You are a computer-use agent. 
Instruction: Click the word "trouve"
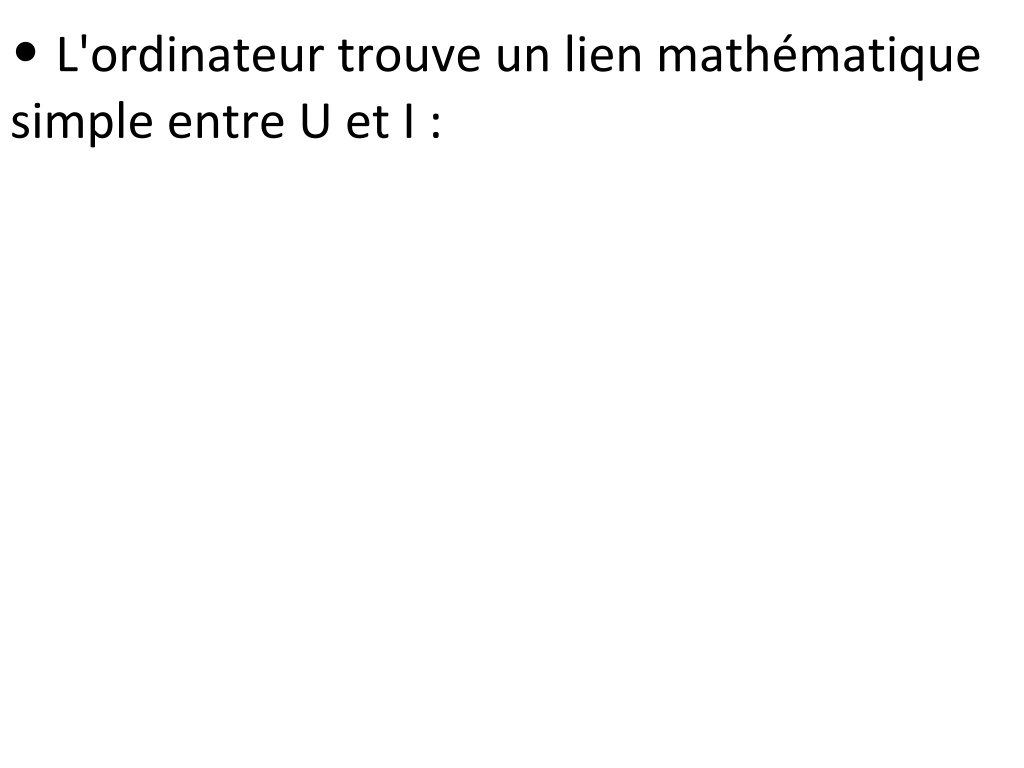(409, 56)
